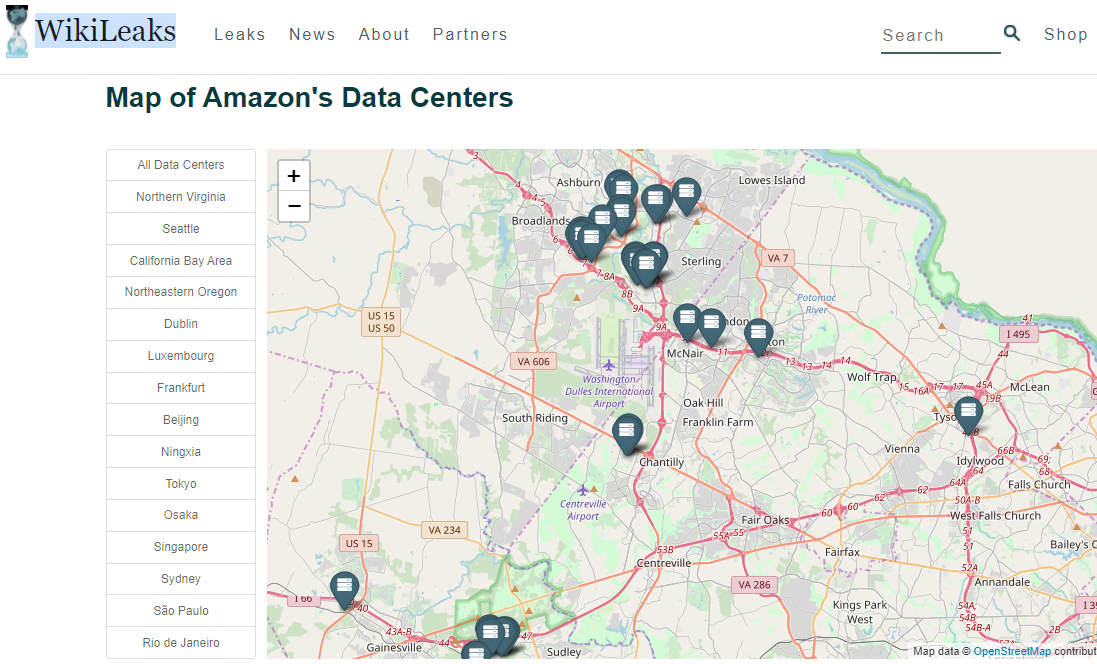The image size is (1097, 664).
Task: Click the search magnifier icon
Action: coord(1012,33)
